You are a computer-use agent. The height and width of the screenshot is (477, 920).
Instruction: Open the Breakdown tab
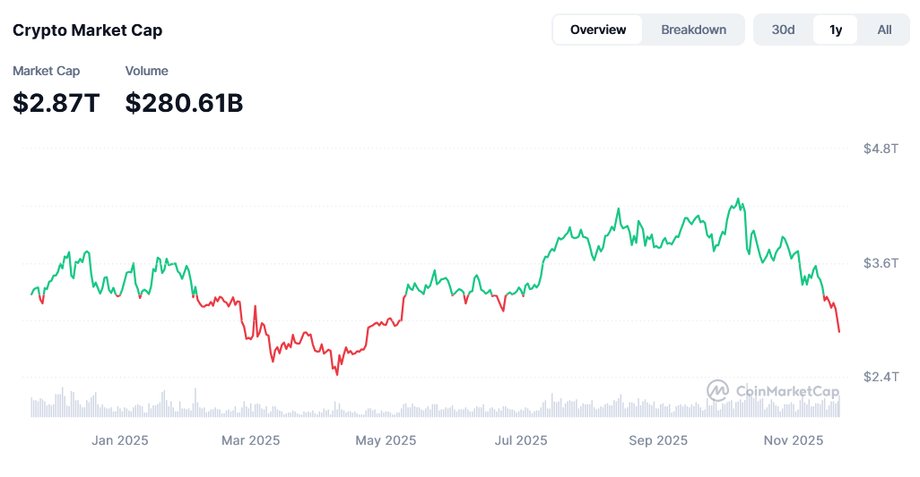[693, 30]
